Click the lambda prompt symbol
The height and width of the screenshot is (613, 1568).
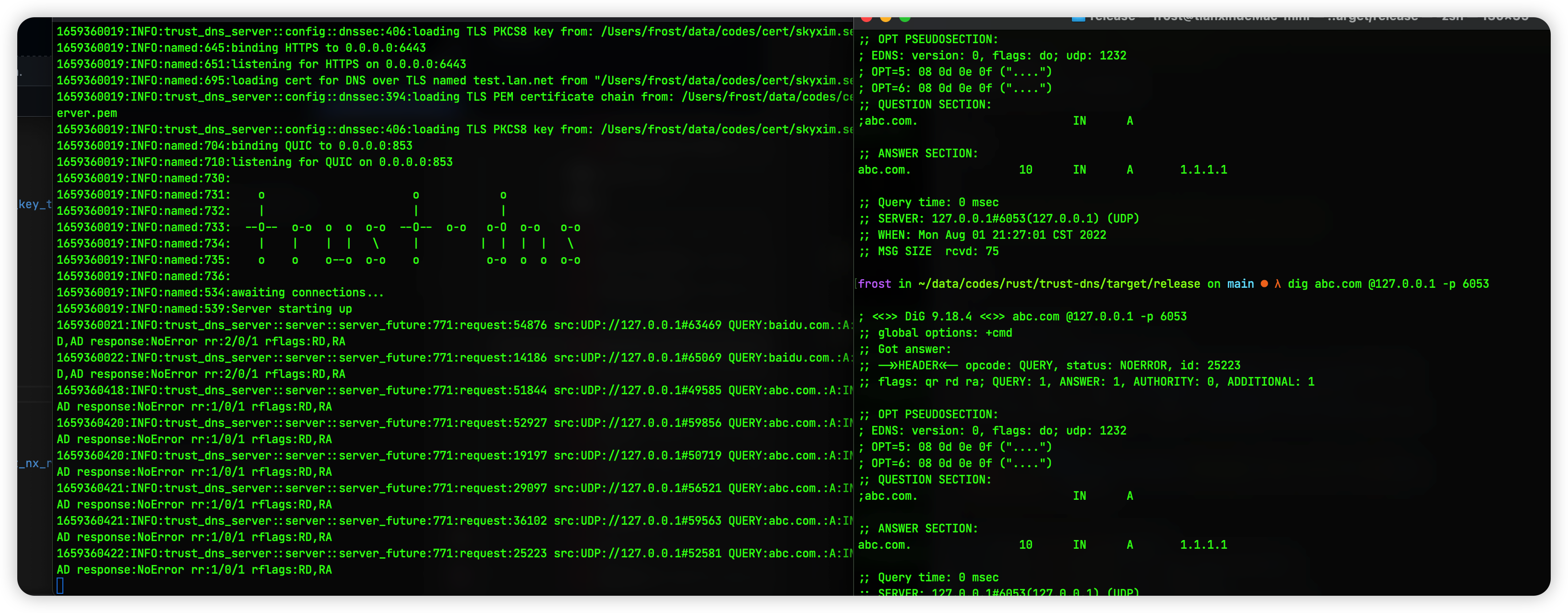pyautogui.click(x=1277, y=283)
